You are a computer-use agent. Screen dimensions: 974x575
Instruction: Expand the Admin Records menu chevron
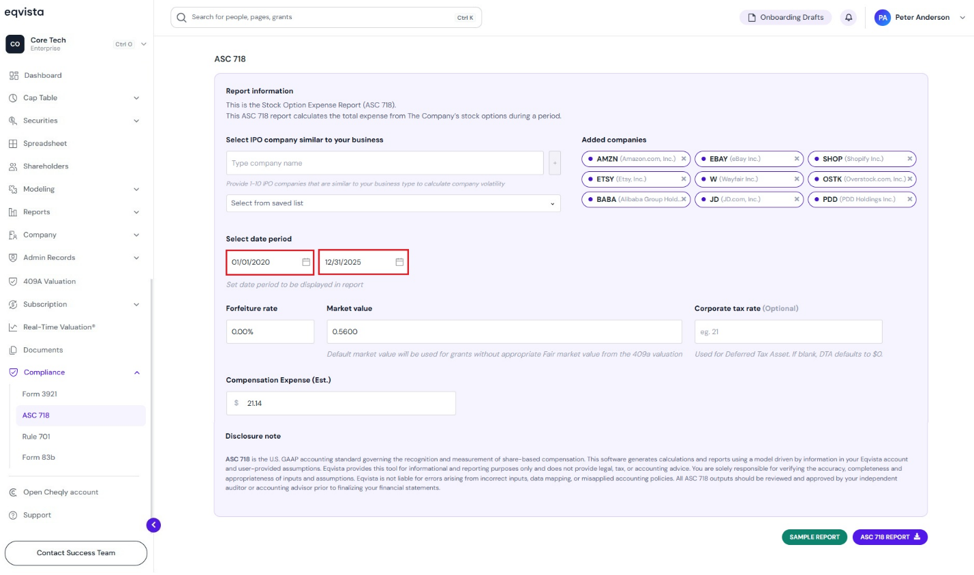click(x=136, y=258)
